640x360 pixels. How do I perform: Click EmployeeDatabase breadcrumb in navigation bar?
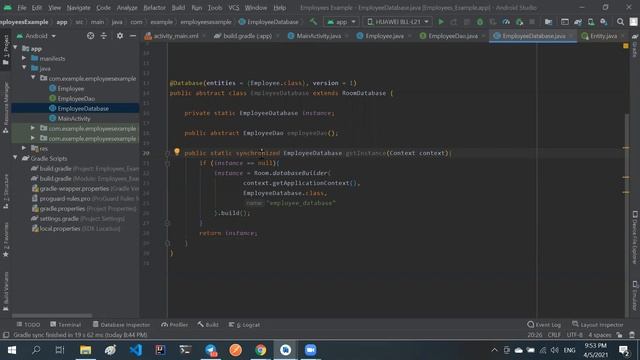point(269,22)
